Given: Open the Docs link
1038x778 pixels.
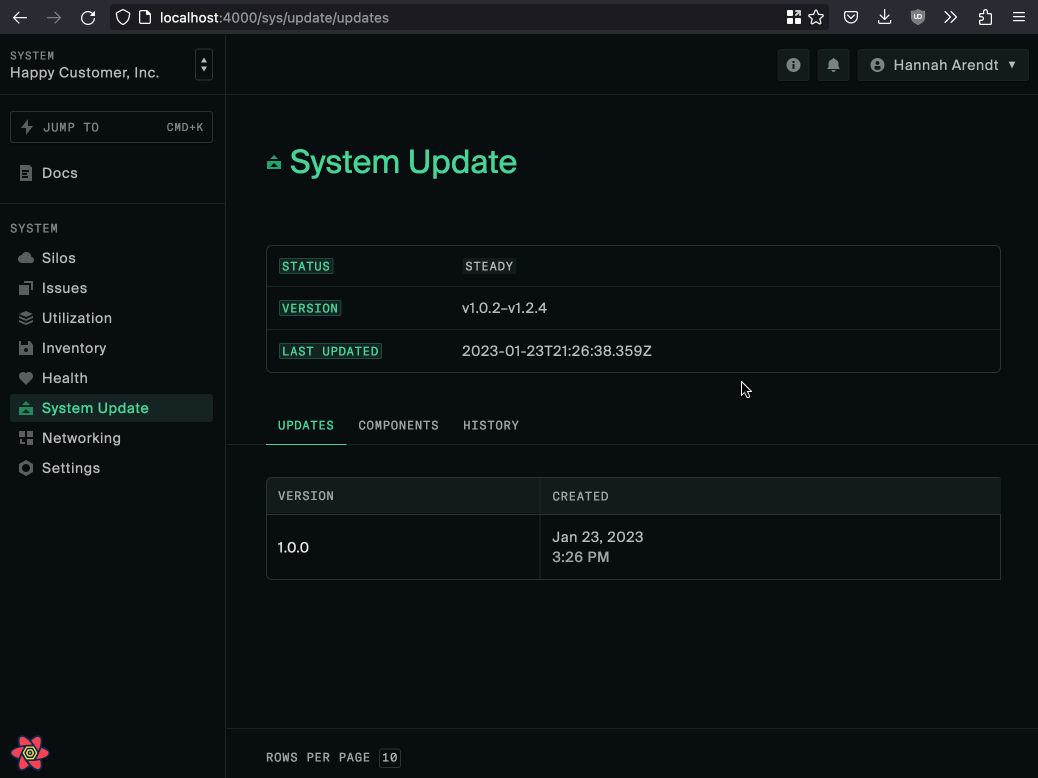Looking at the screenshot, I should (x=111, y=173).
